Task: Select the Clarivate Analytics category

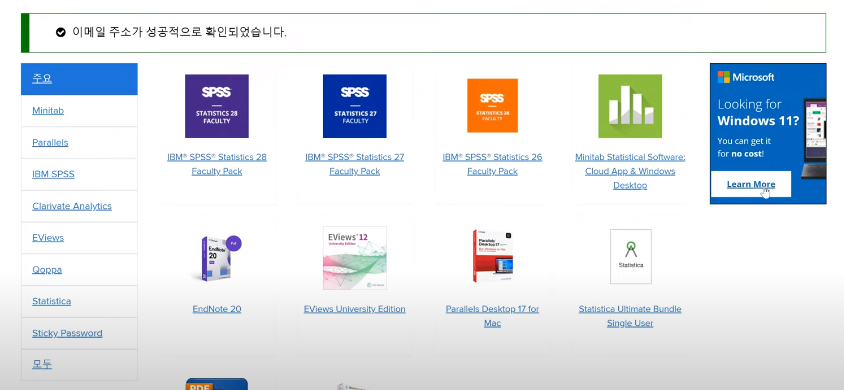Action: [x=79, y=206]
